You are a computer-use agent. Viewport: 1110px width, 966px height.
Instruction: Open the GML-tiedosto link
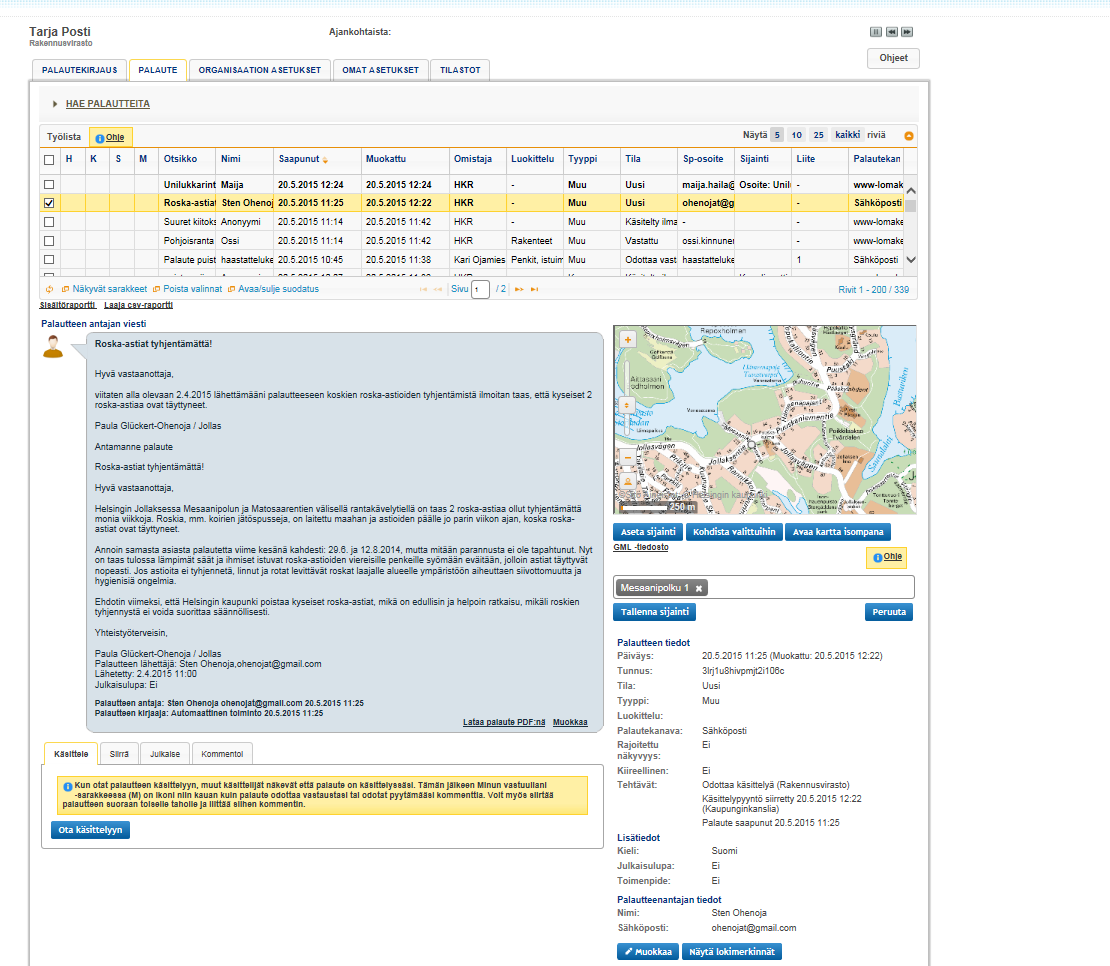[641, 548]
